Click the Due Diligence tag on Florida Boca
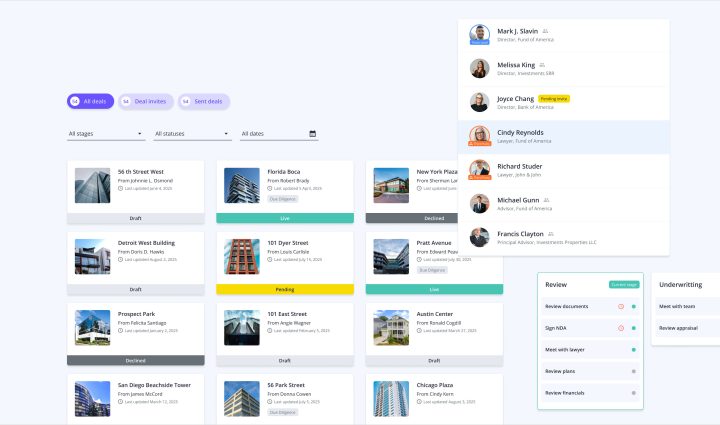Image resolution: width=720 pixels, height=425 pixels. pos(282,198)
